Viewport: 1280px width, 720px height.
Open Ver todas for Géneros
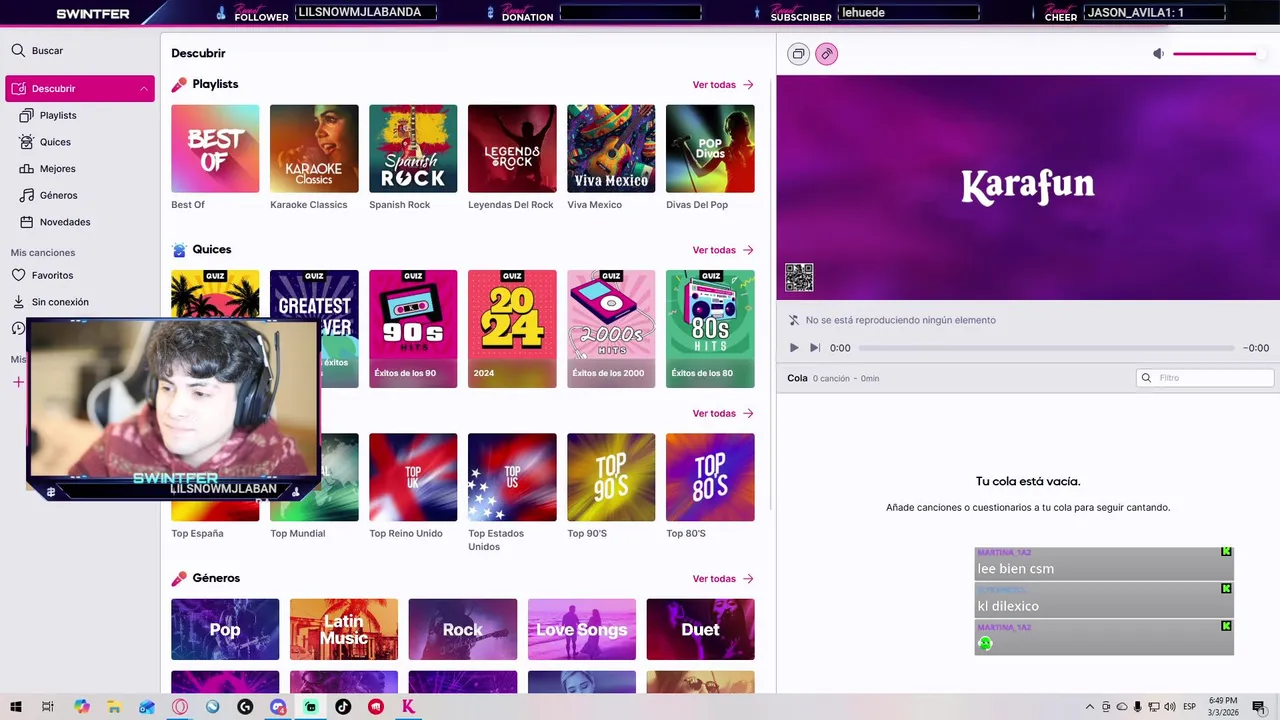point(723,579)
